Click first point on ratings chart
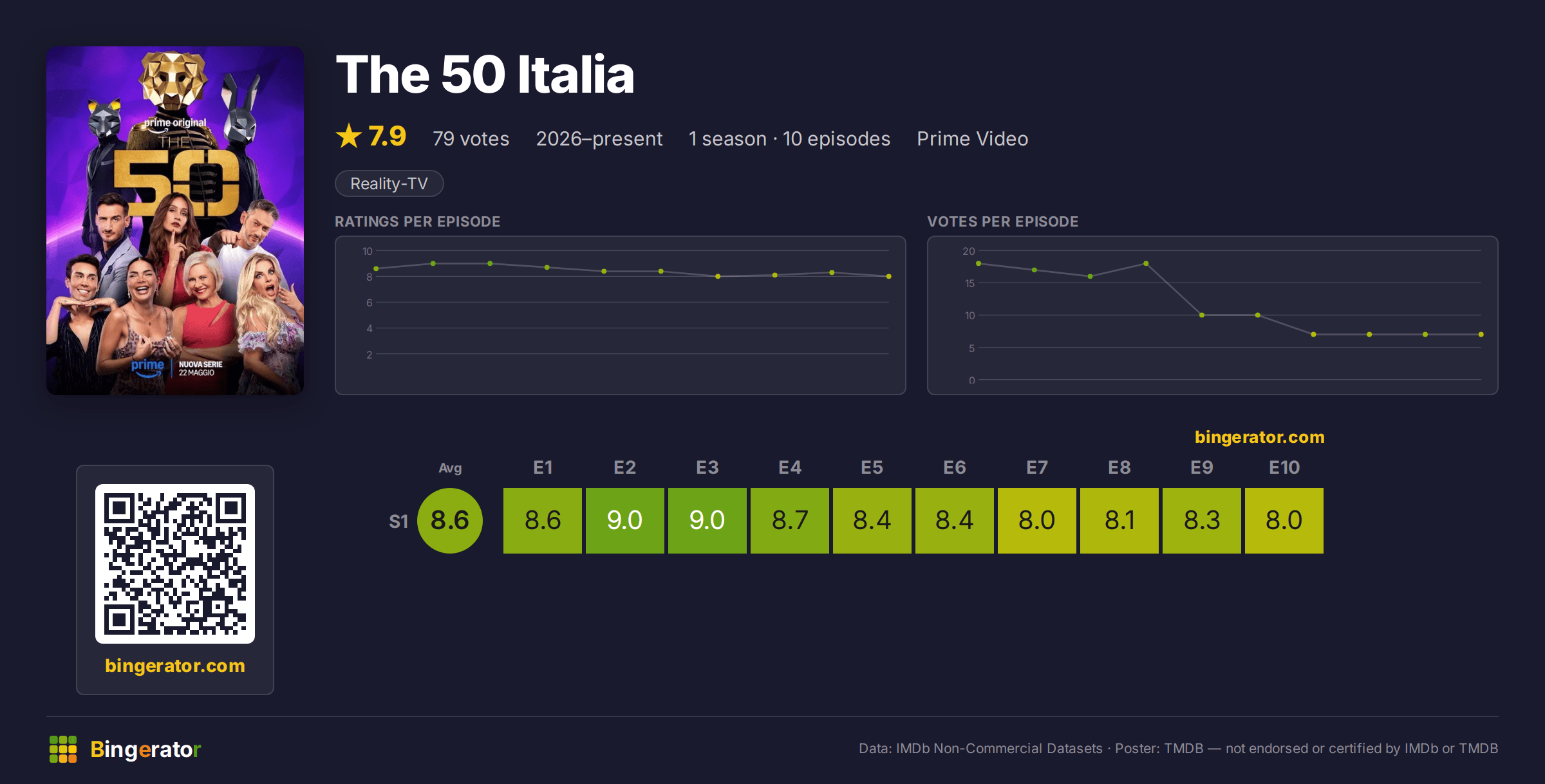The width and height of the screenshot is (1545, 784). point(377,268)
